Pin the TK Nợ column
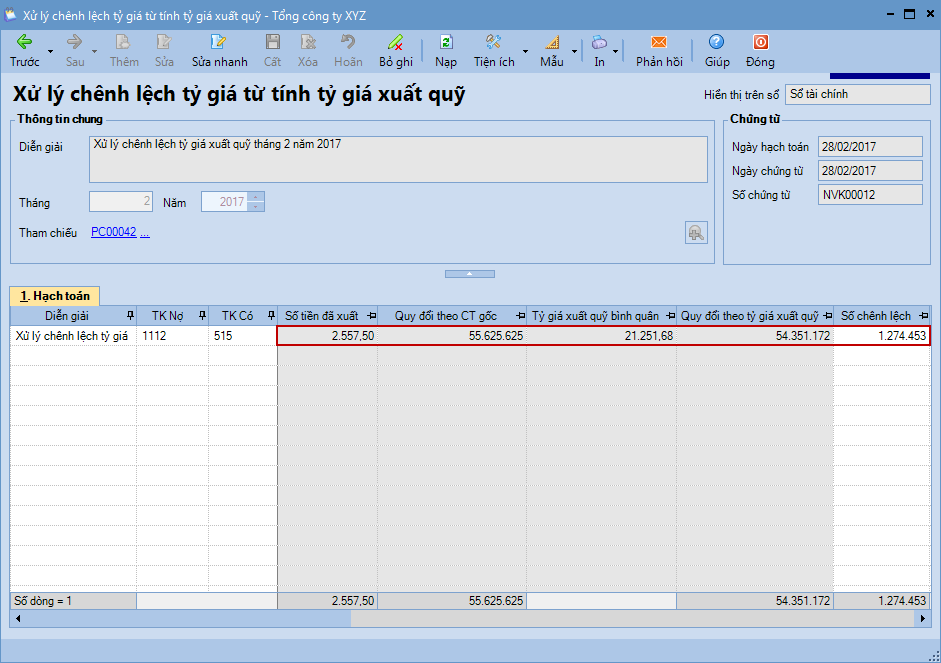Image resolution: width=941 pixels, height=663 pixels. (202, 316)
